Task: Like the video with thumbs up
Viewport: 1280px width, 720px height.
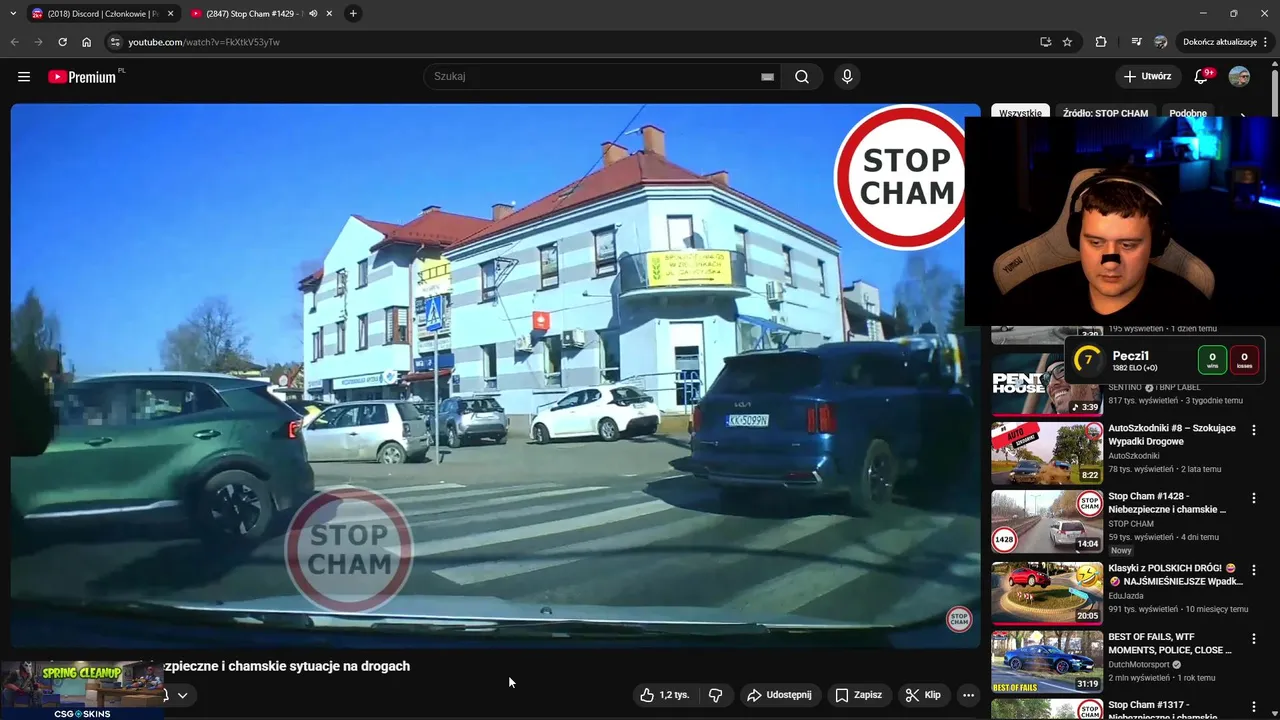Action: (664, 695)
